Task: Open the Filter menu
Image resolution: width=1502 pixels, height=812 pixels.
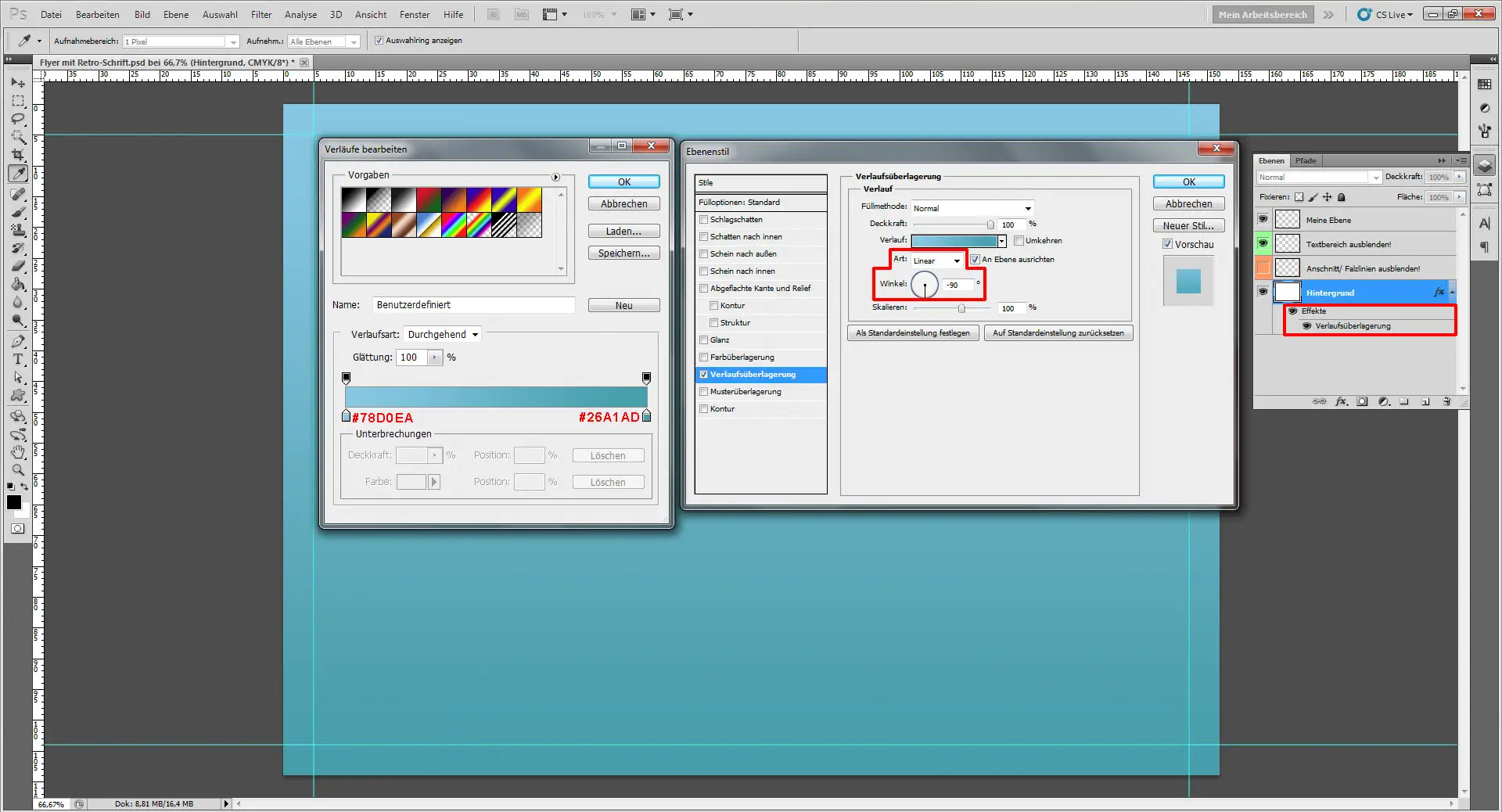Action: [261, 14]
